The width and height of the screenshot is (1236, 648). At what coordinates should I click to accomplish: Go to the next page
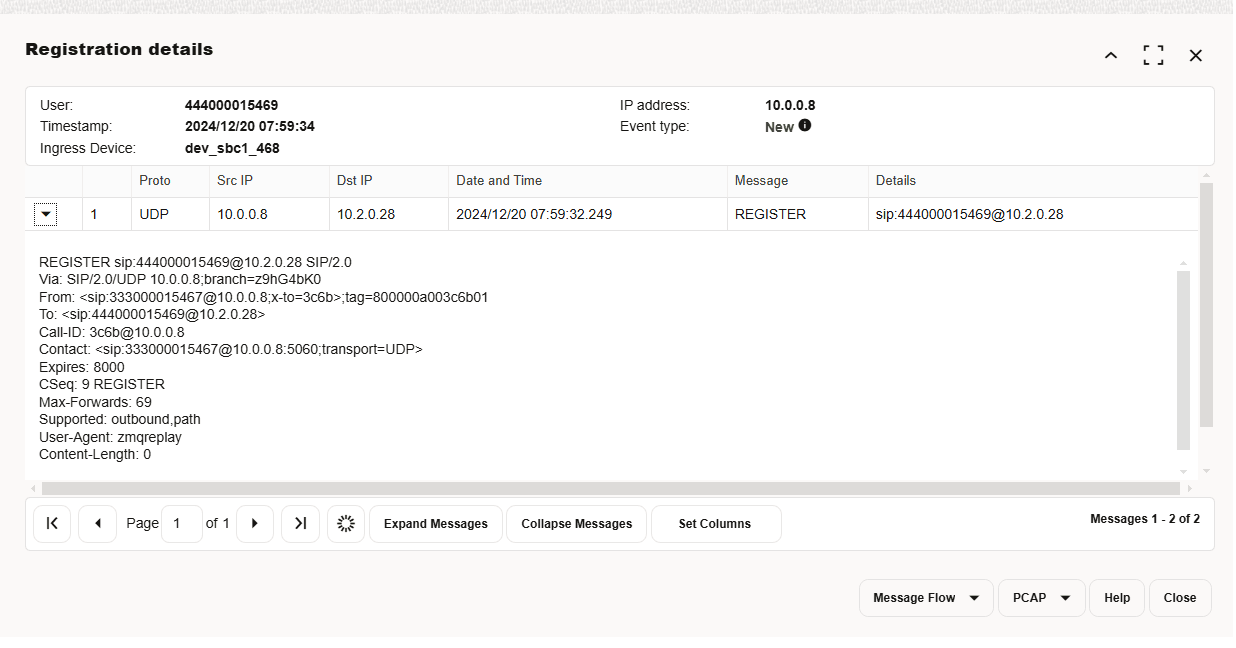pos(255,523)
